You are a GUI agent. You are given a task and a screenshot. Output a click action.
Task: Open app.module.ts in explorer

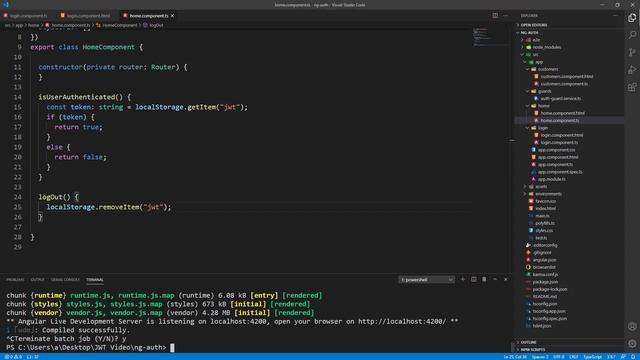pos(551,179)
